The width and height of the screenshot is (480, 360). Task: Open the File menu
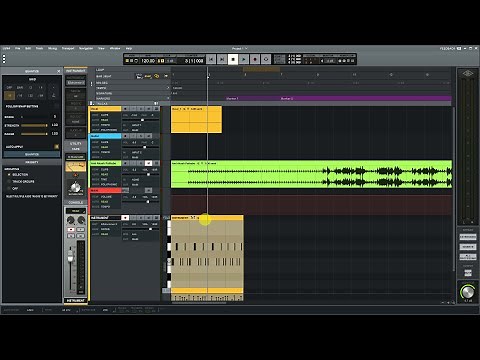(18, 48)
